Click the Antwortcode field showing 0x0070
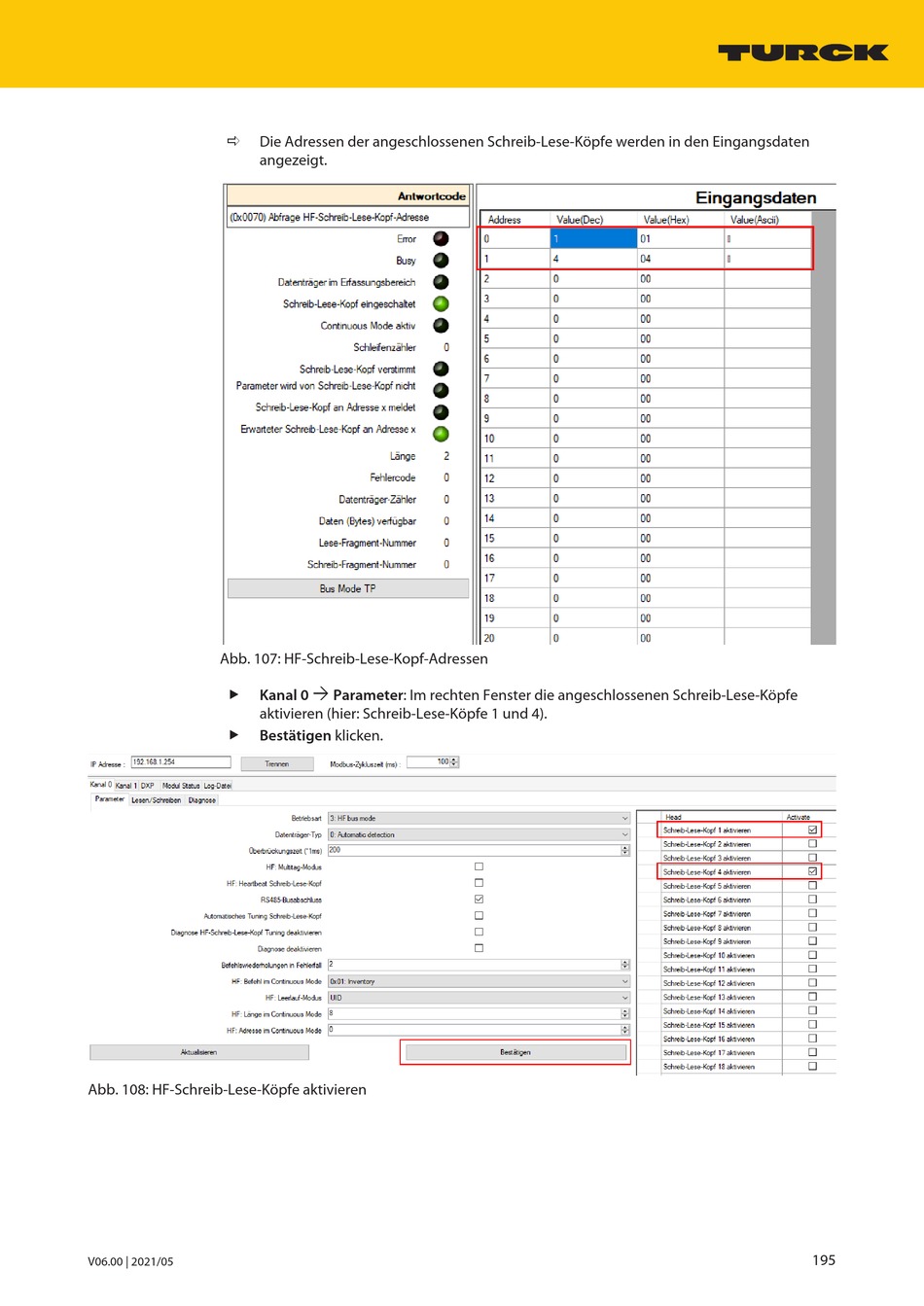Viewport: 924px width, 1306px height. click(x=347, y=218)
